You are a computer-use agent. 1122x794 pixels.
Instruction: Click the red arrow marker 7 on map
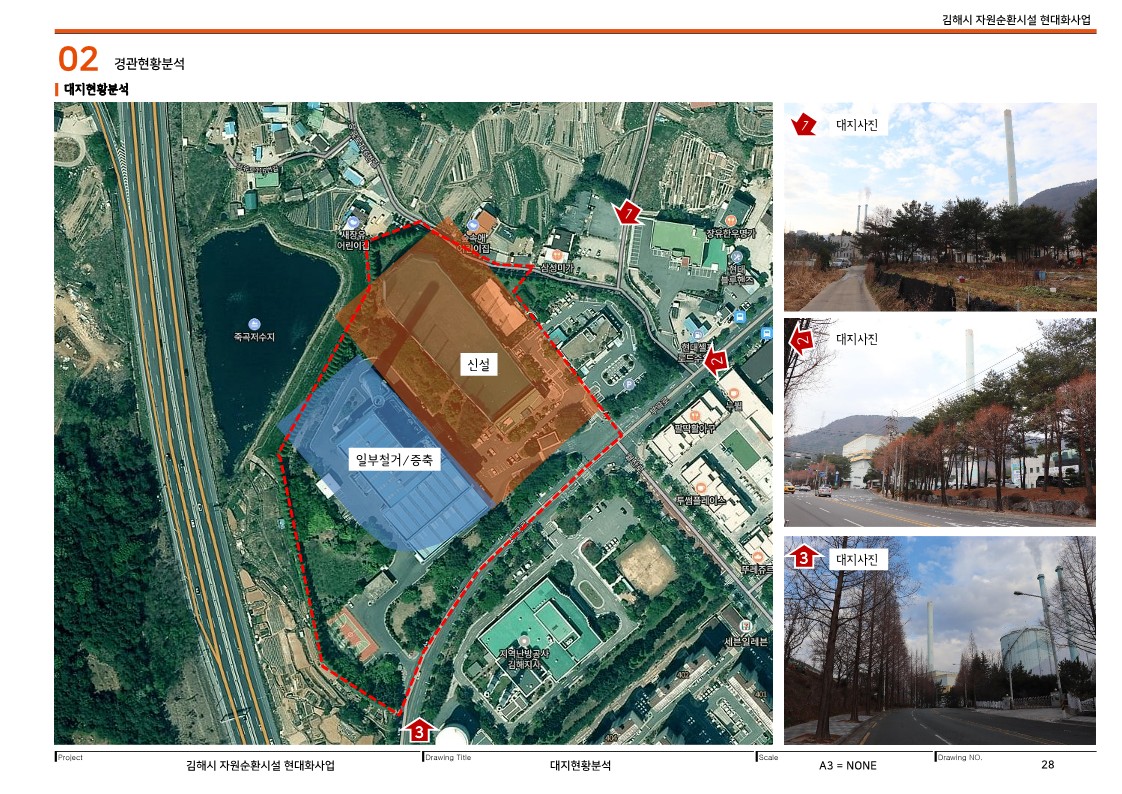(x=627, y=213)
